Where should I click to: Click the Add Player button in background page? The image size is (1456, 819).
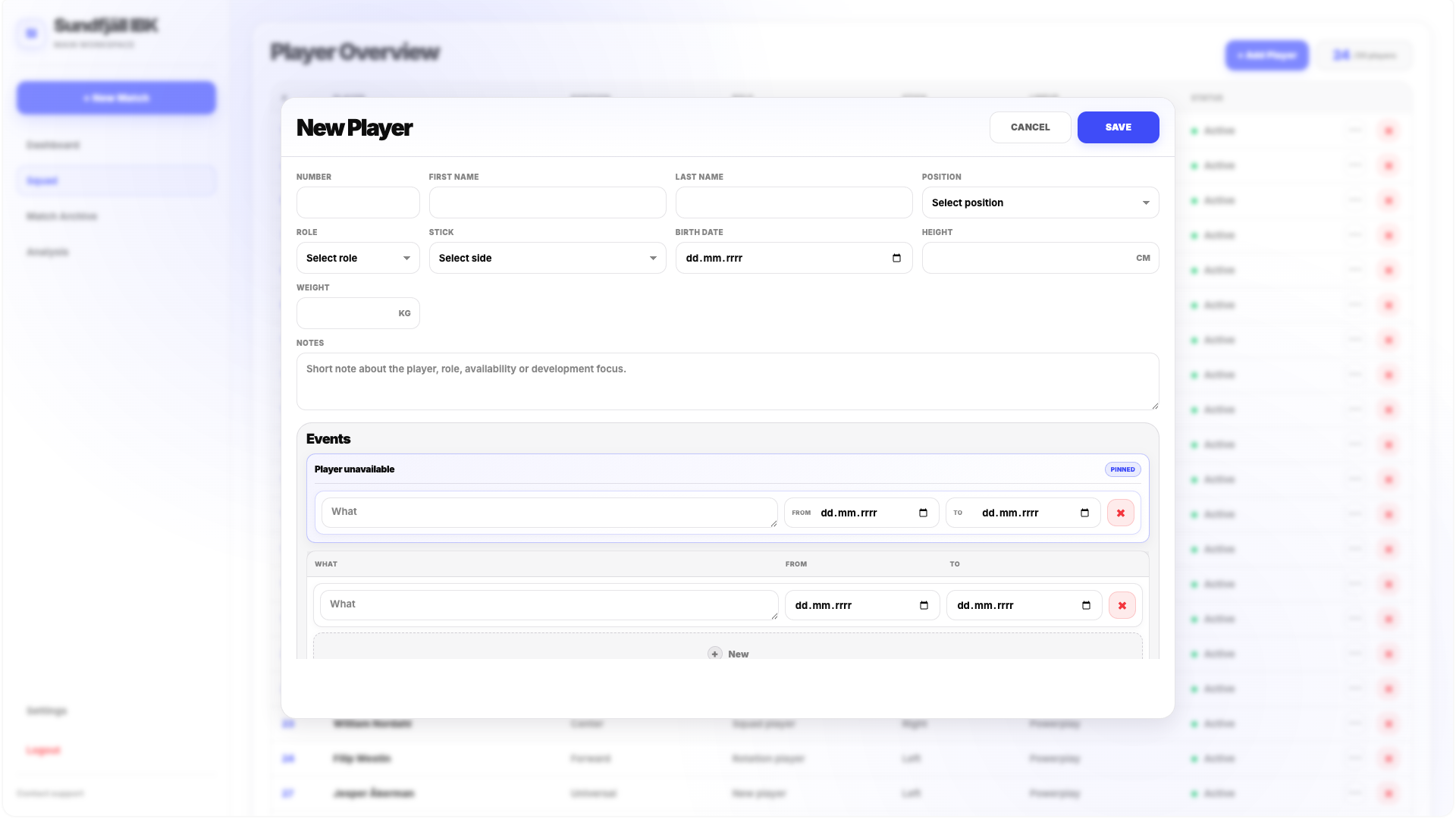click(x=1266, y=55)
